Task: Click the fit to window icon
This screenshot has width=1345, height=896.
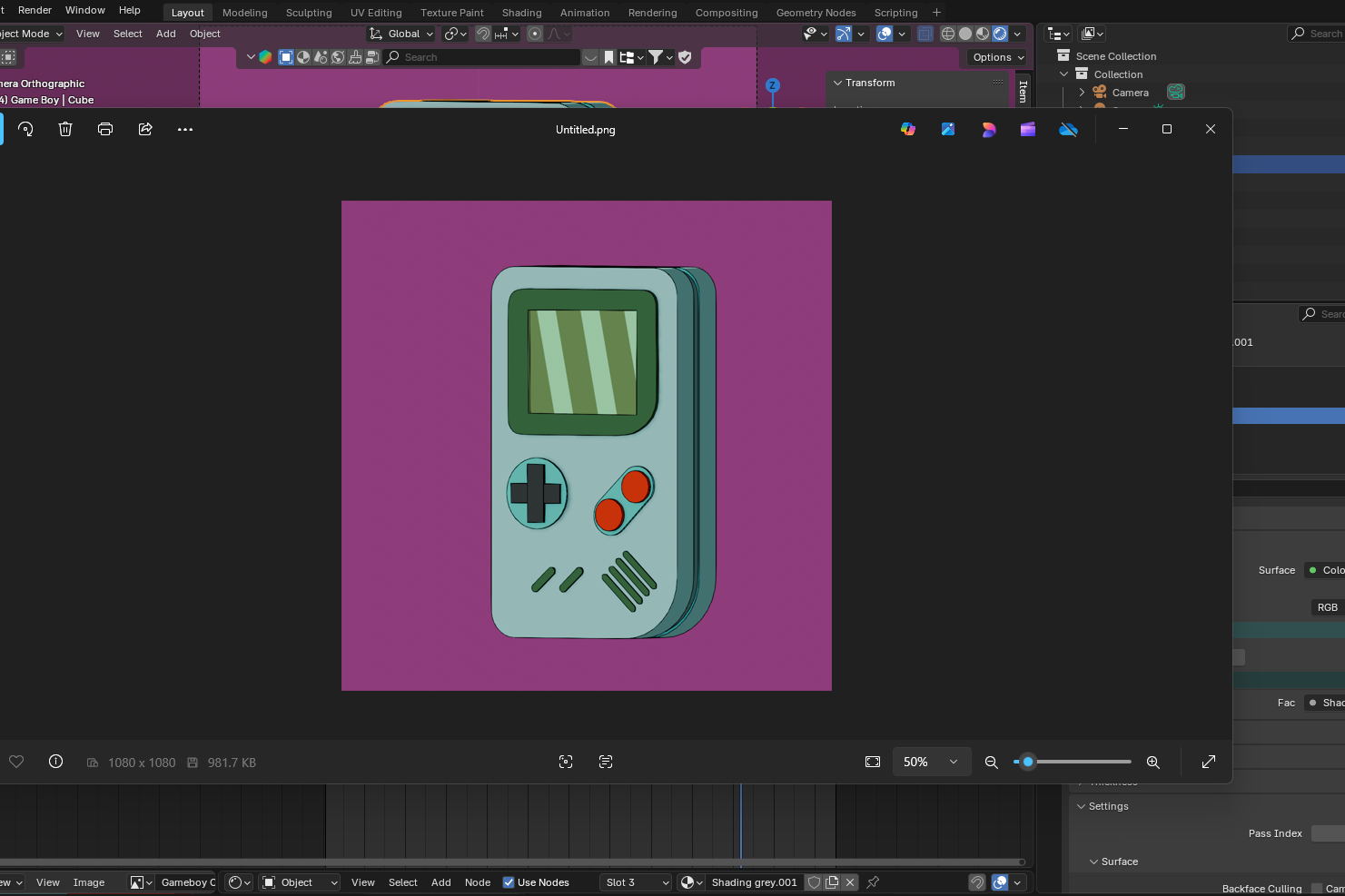Action: (873, 762)
